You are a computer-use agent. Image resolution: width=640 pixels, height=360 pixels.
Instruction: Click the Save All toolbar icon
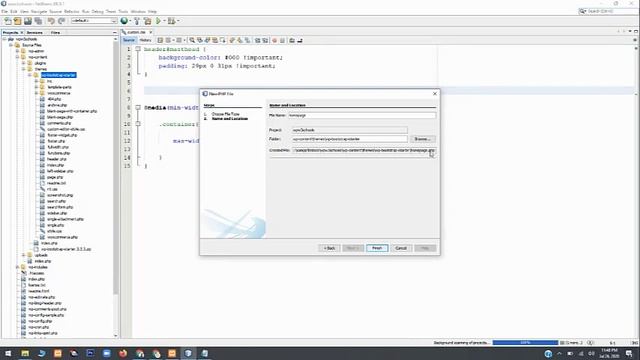pos(38,21)
